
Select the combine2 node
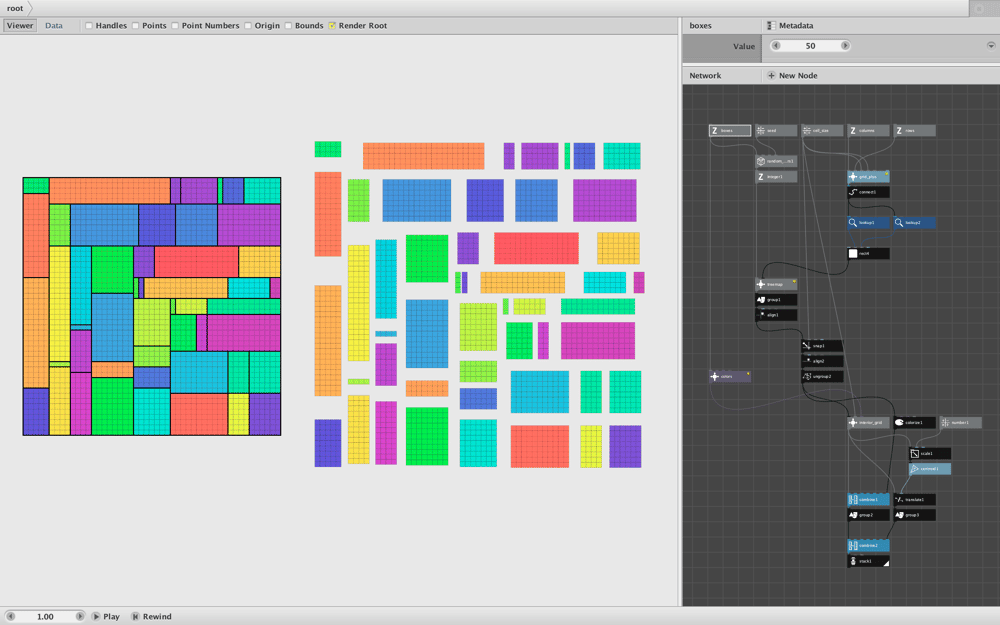point(868,545)
